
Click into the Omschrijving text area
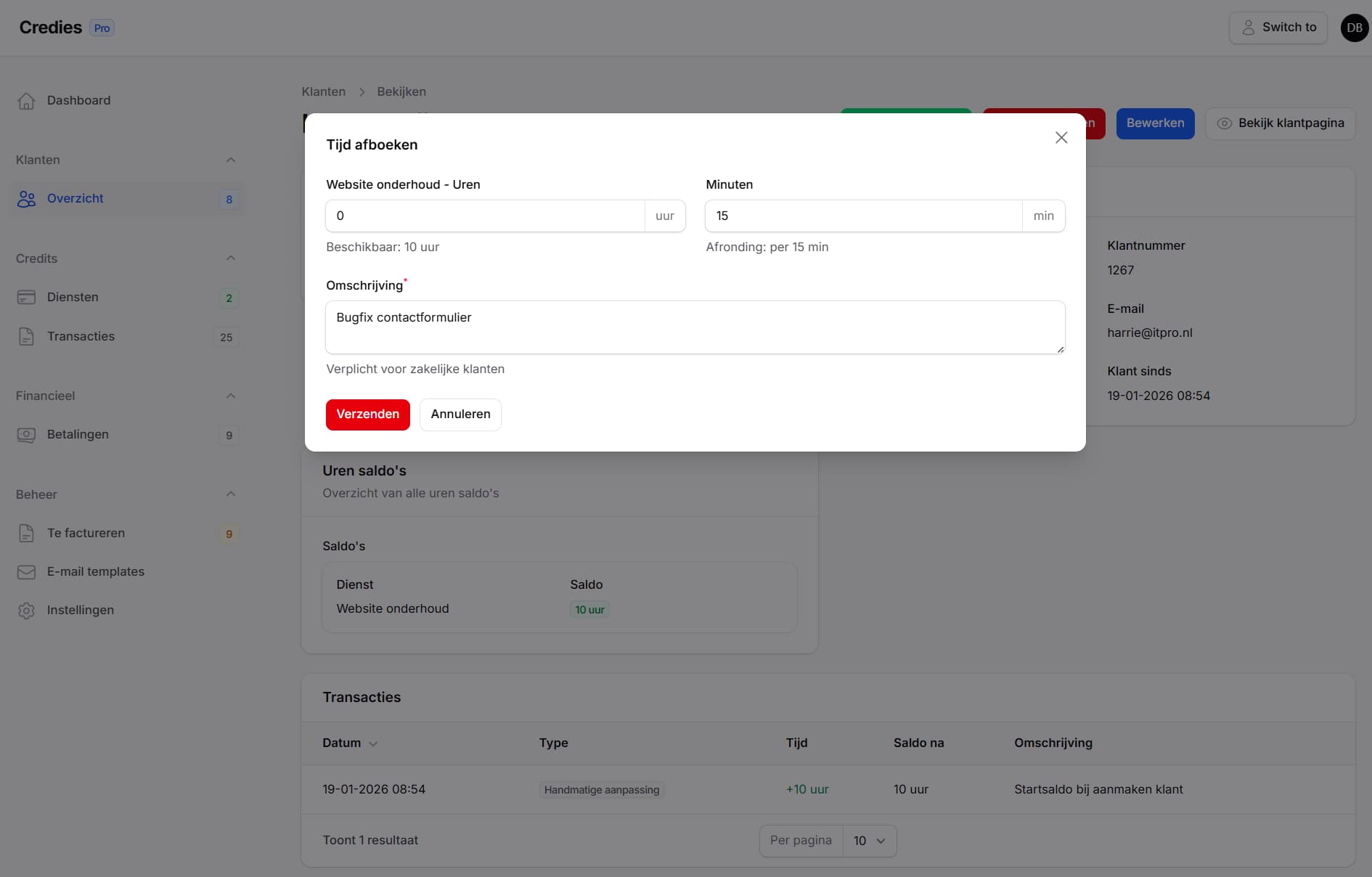695,327
